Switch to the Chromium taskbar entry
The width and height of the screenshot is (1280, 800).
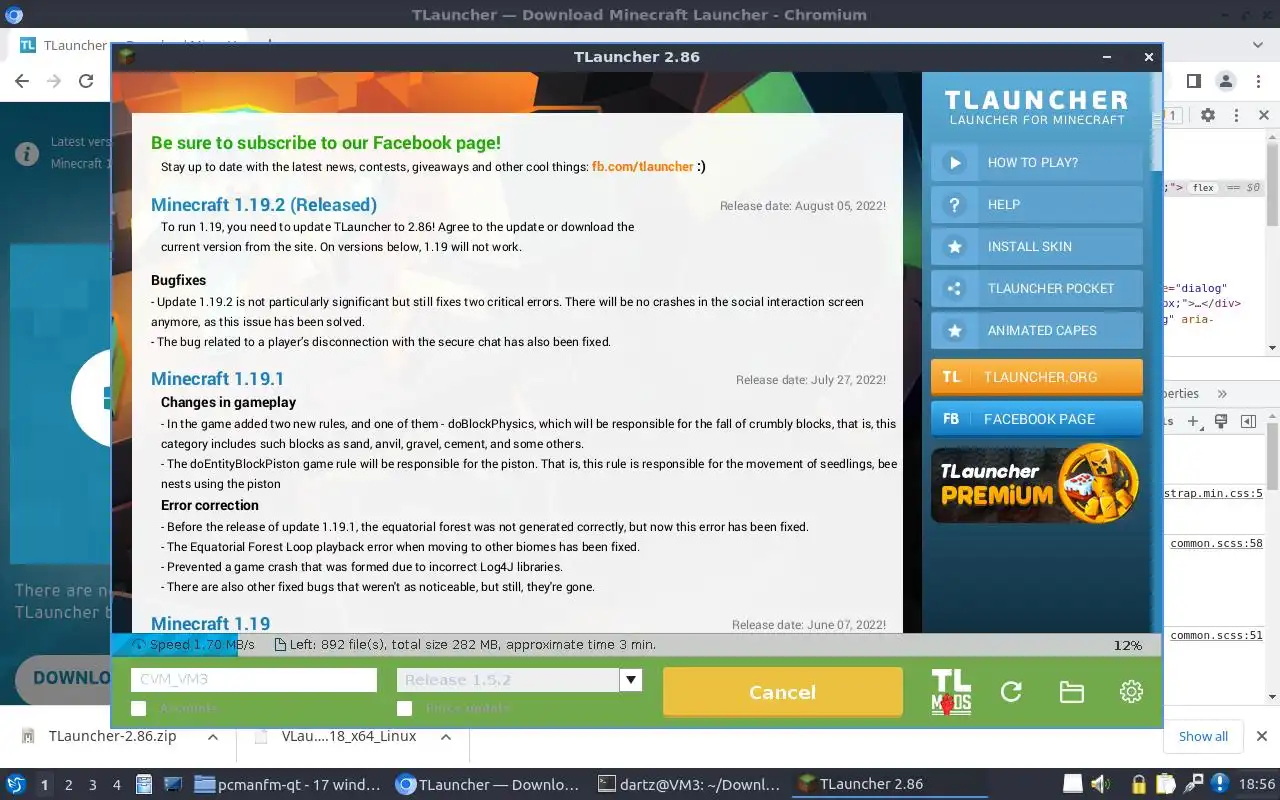click(489, 785)
